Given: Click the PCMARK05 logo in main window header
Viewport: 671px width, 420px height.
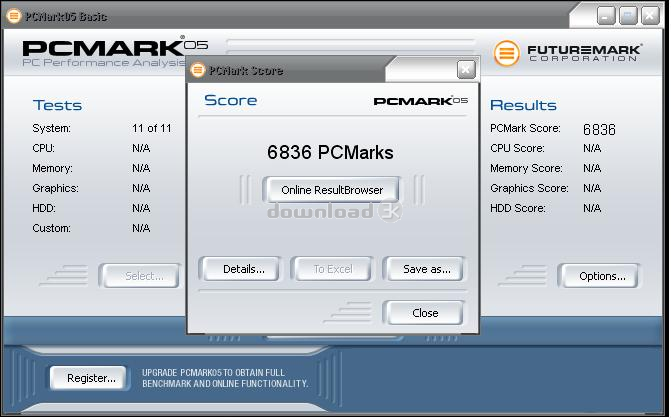Looking at the screenshot, I should point(115,48).
